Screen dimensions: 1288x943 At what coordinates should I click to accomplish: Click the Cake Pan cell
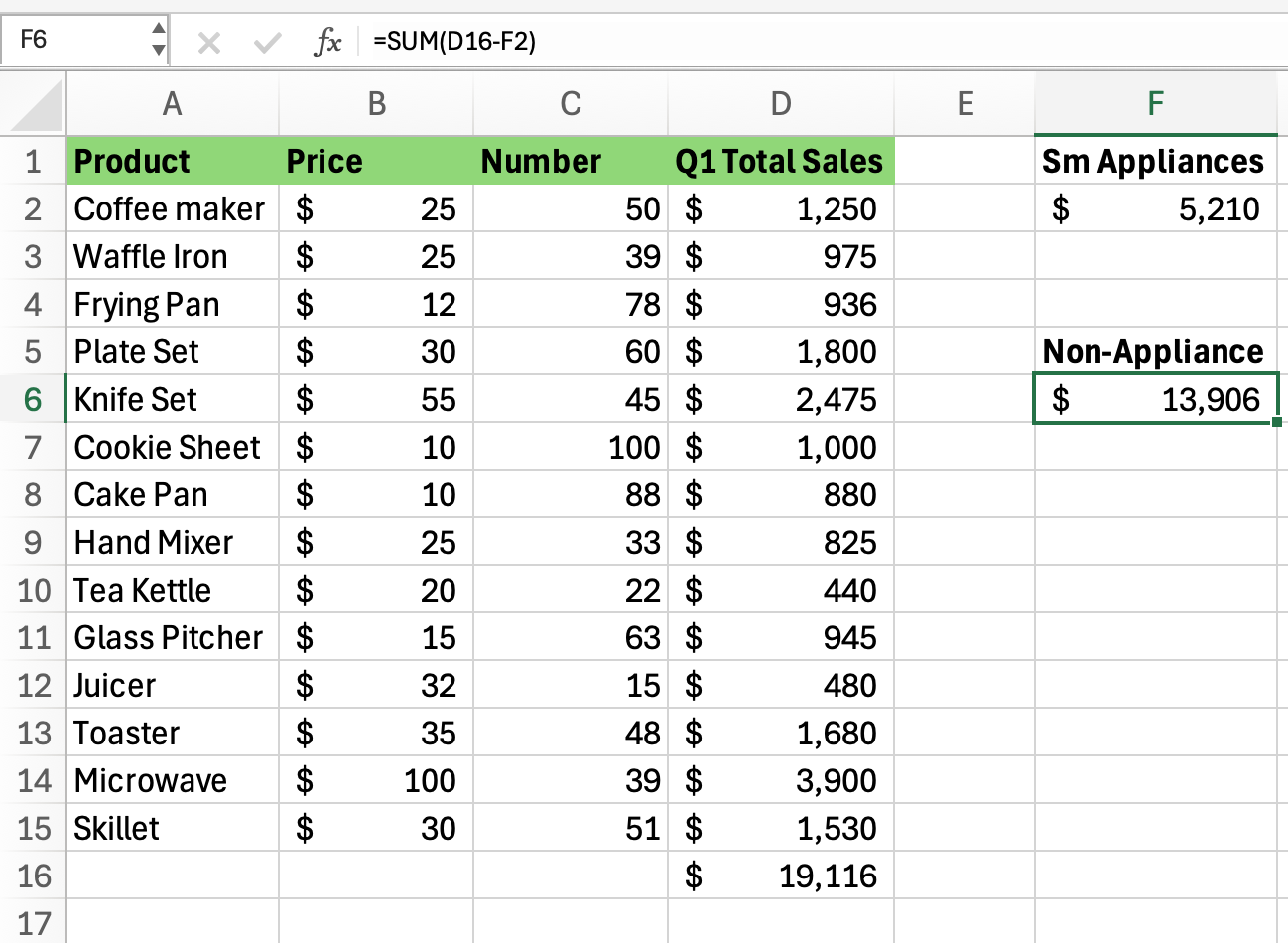click(173, 494)
